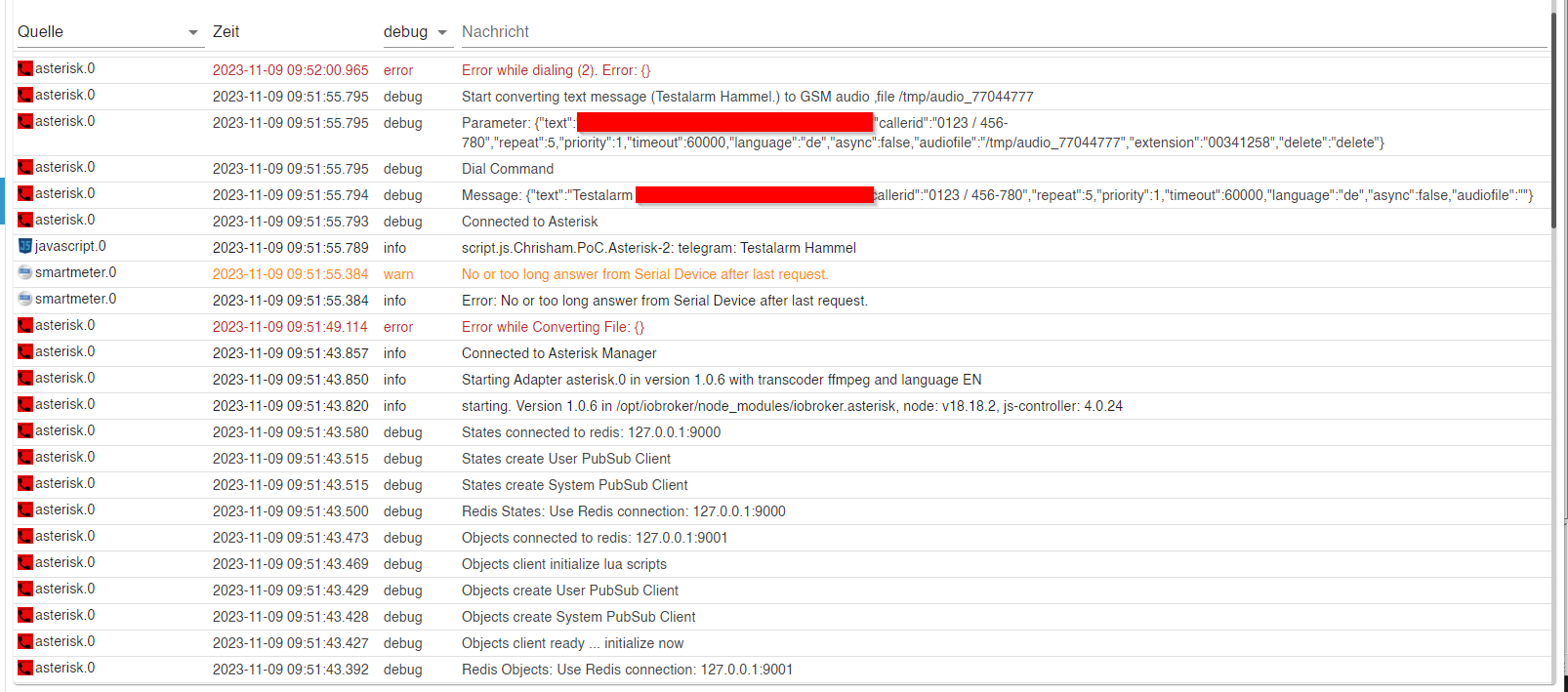Click 'Redis States: Use Redis connection' message
Image resolution: width=1568 pixels, height=692 pixels.
[x=624, y=511]
